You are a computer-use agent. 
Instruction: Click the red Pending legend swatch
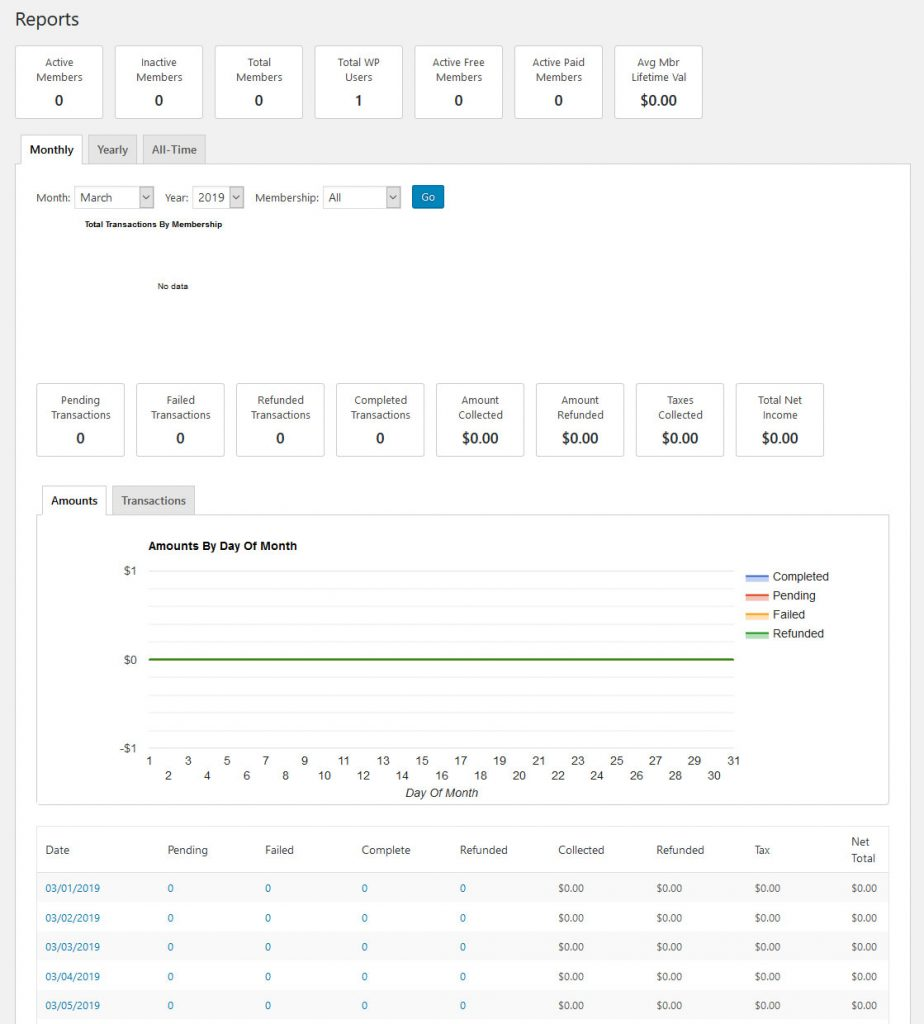click(757, 596)
